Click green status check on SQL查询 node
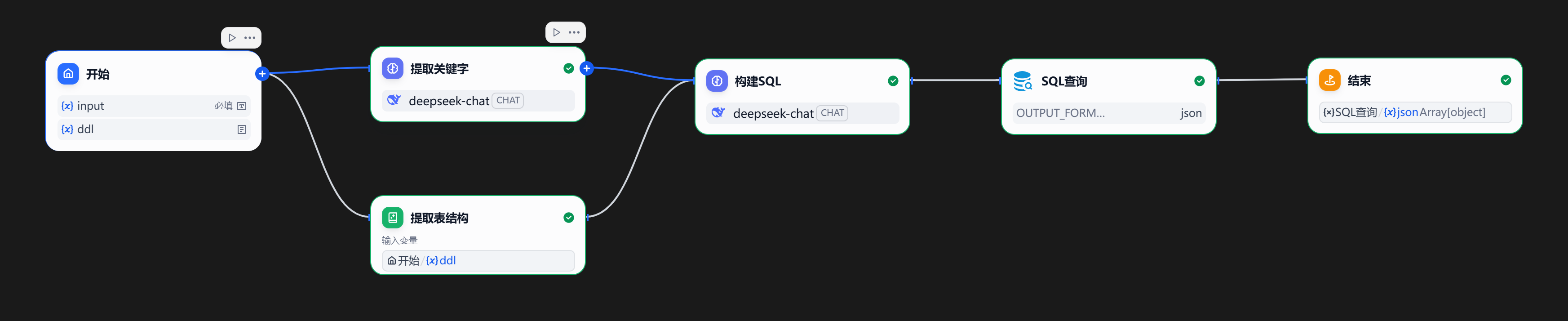The image size is (1568, 321). 1199,81
